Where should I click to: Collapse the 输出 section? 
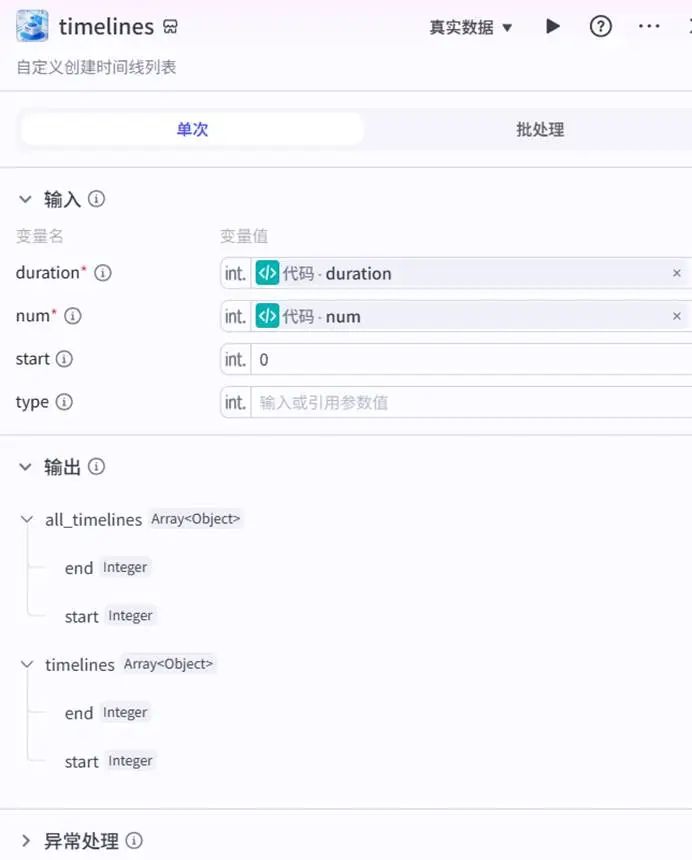(25, 467)
